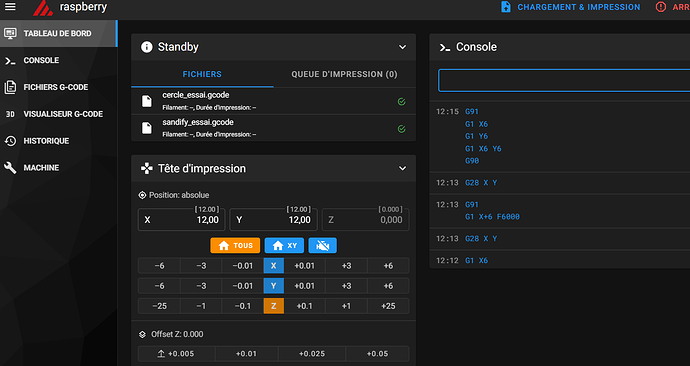The image size is (690, 366).
Task: Switch to Queue d'impression tab
Action: [344, 74]
